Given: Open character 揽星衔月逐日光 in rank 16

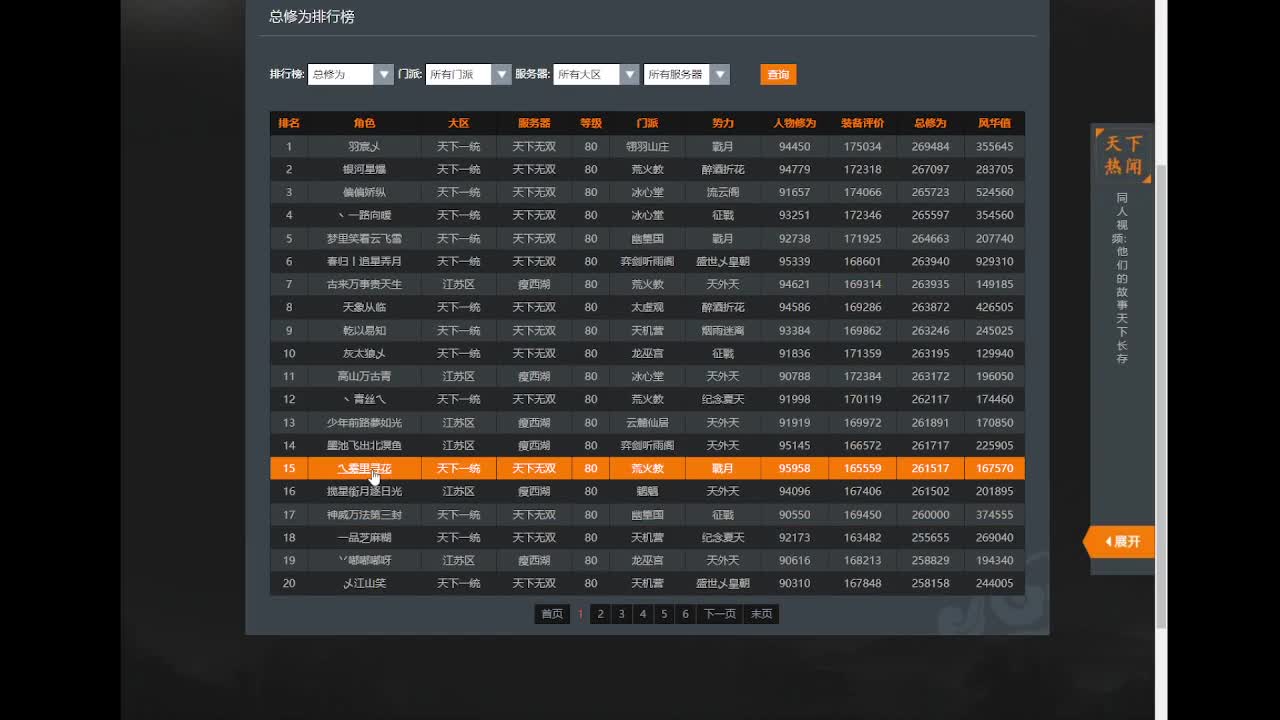Looking at the screenshot, I should 364,491.
